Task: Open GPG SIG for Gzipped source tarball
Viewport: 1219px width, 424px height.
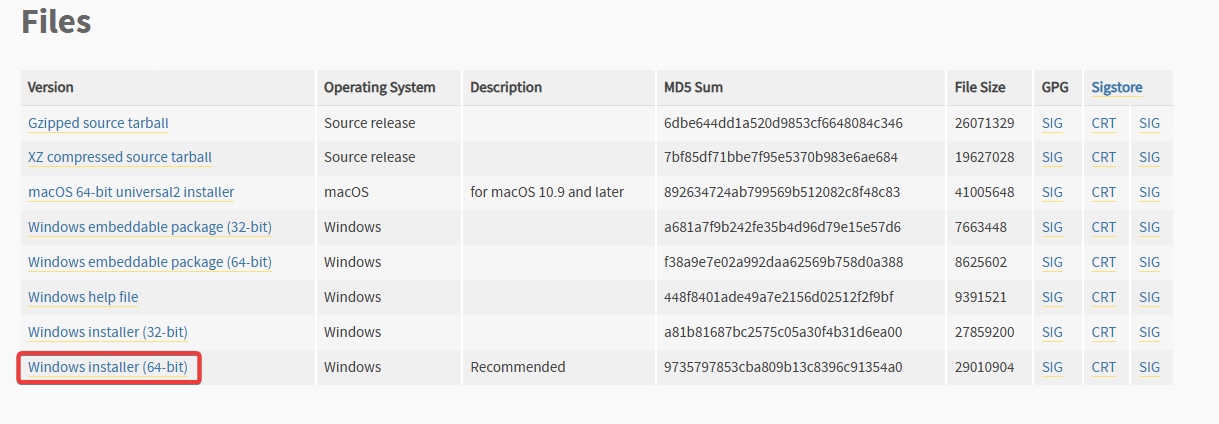Action: pyautogui.click(x=1052, y=123)
